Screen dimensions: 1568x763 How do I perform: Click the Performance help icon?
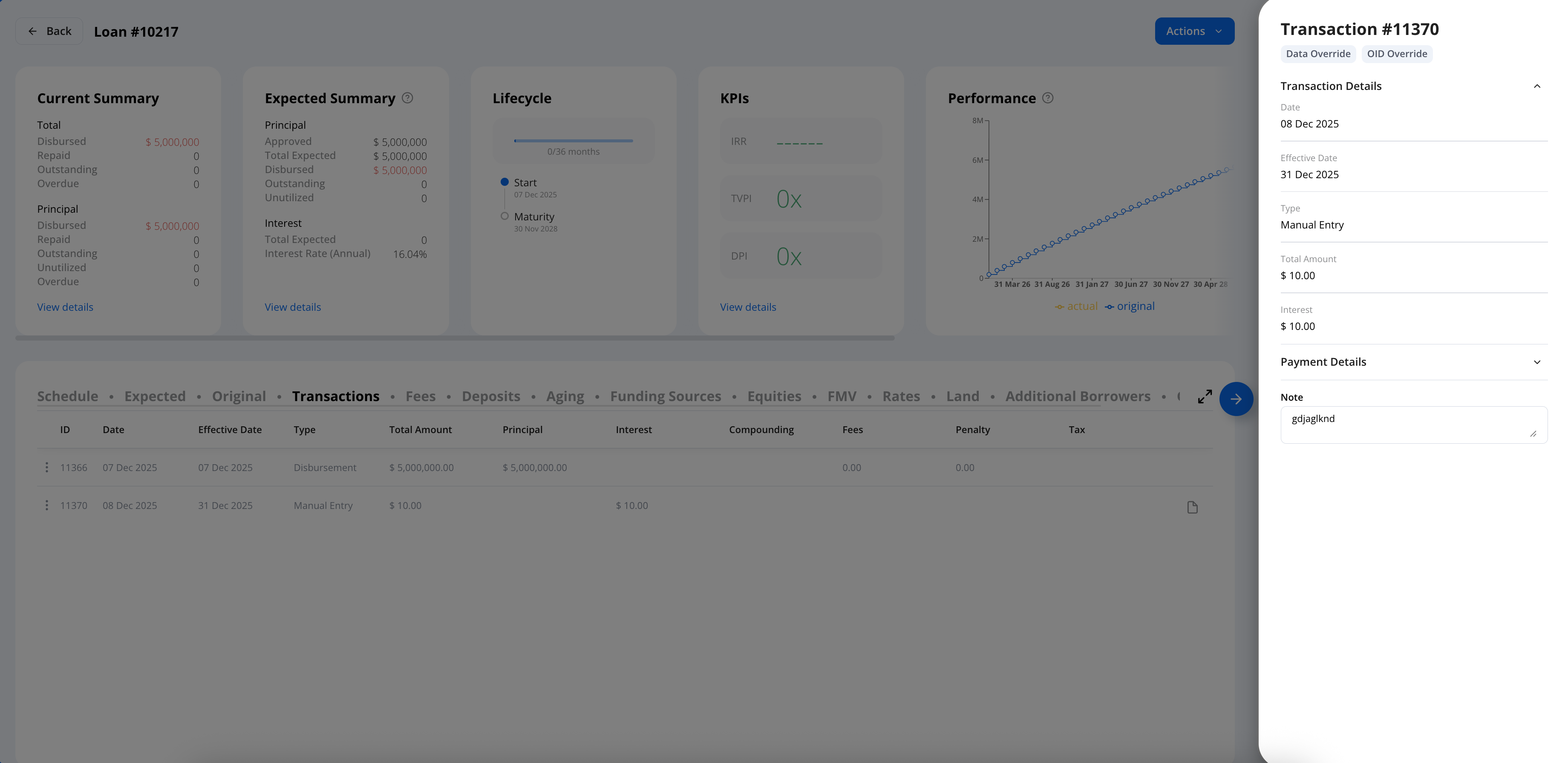(1048, 98)
